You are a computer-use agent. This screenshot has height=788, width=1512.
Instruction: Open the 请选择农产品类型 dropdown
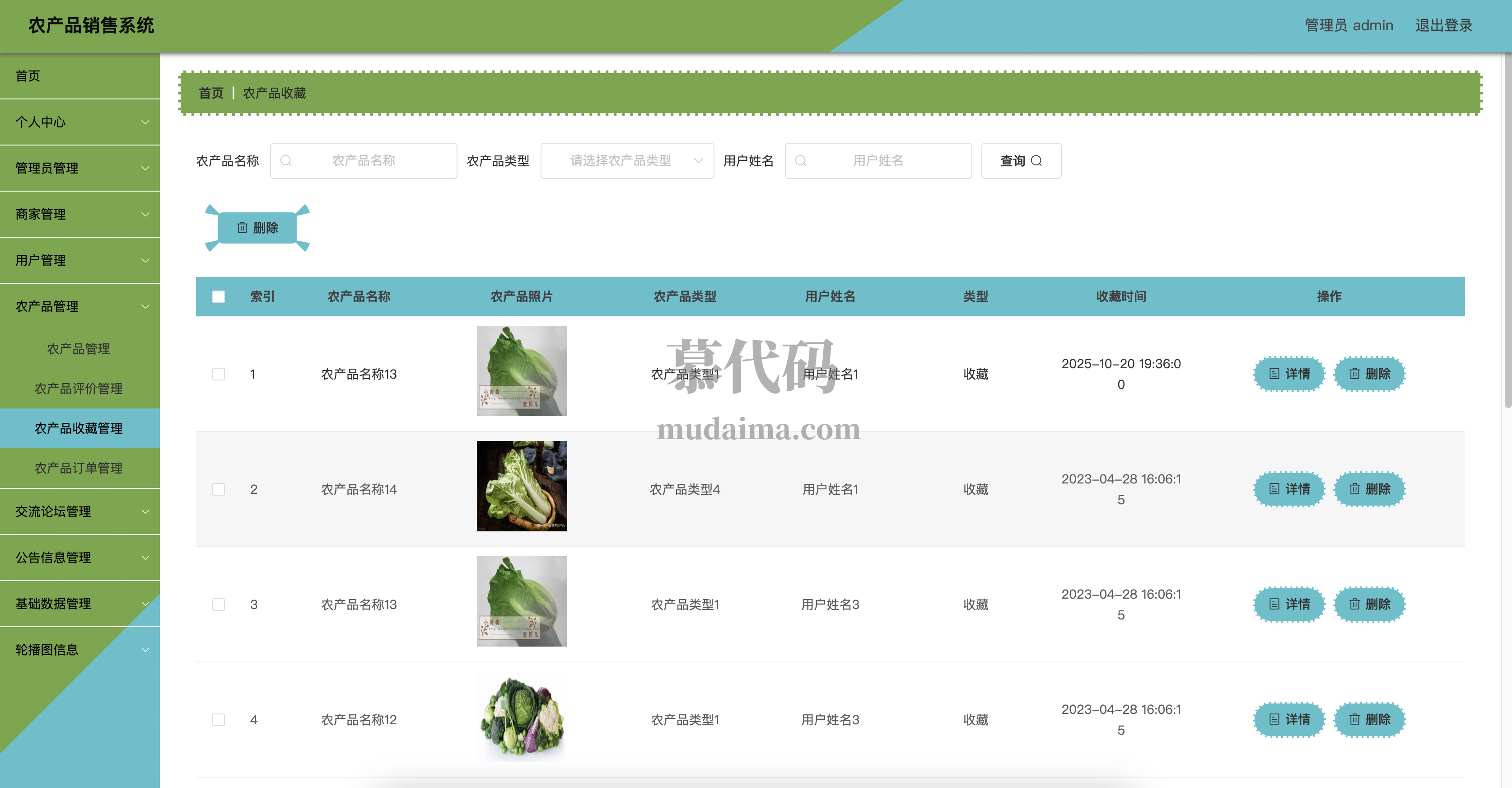(x=627, y=161)
